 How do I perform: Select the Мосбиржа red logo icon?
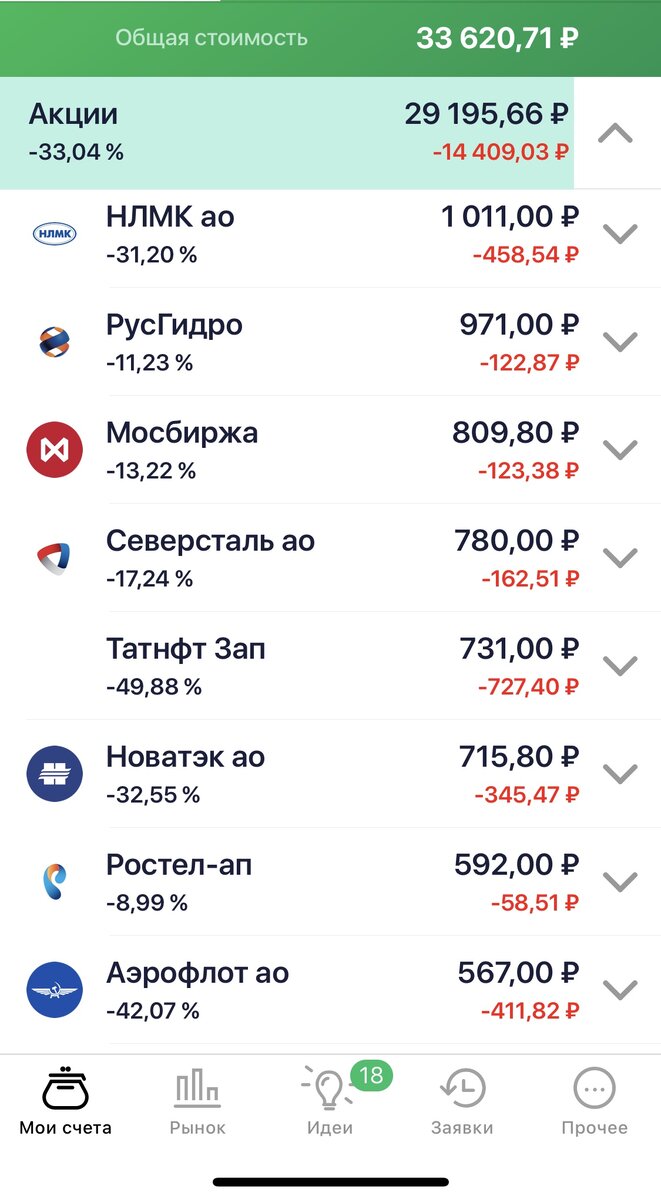pyautogui.click(x=55, y=448)
